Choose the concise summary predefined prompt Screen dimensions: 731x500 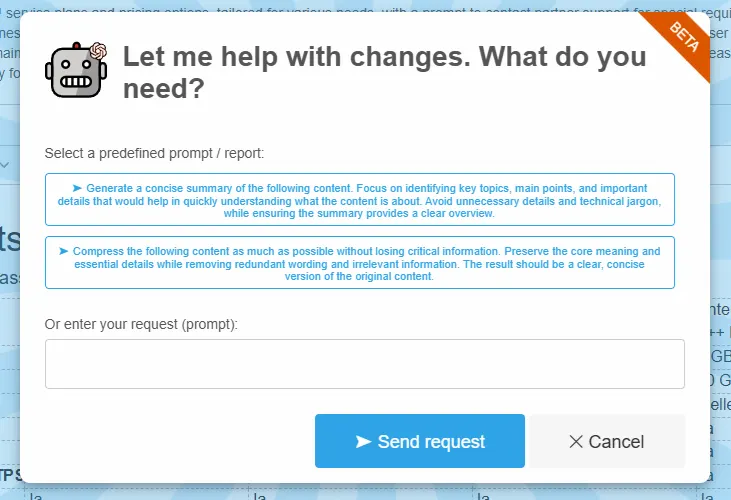tap(359, 199)
